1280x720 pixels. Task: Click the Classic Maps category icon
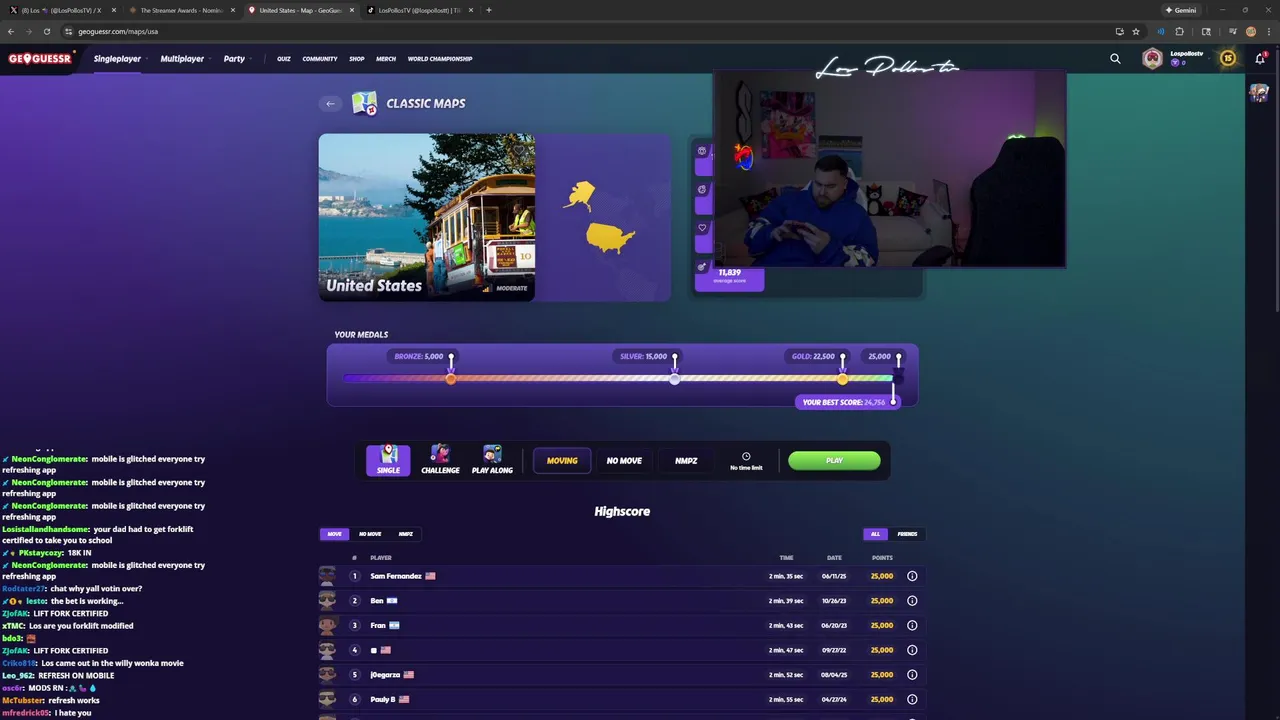coord(364,103)
